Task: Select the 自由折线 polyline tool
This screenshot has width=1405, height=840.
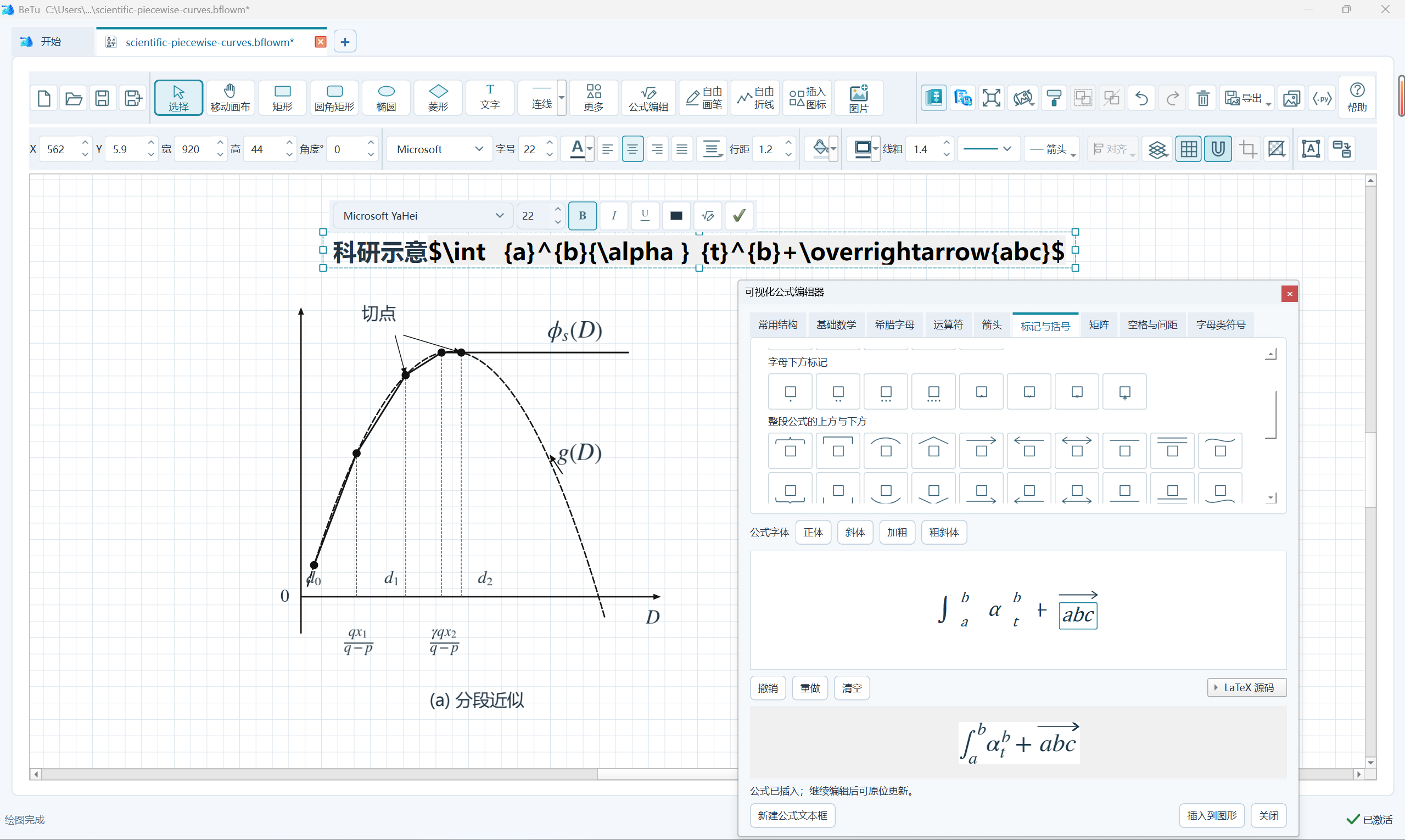Action: pos(755,98)
